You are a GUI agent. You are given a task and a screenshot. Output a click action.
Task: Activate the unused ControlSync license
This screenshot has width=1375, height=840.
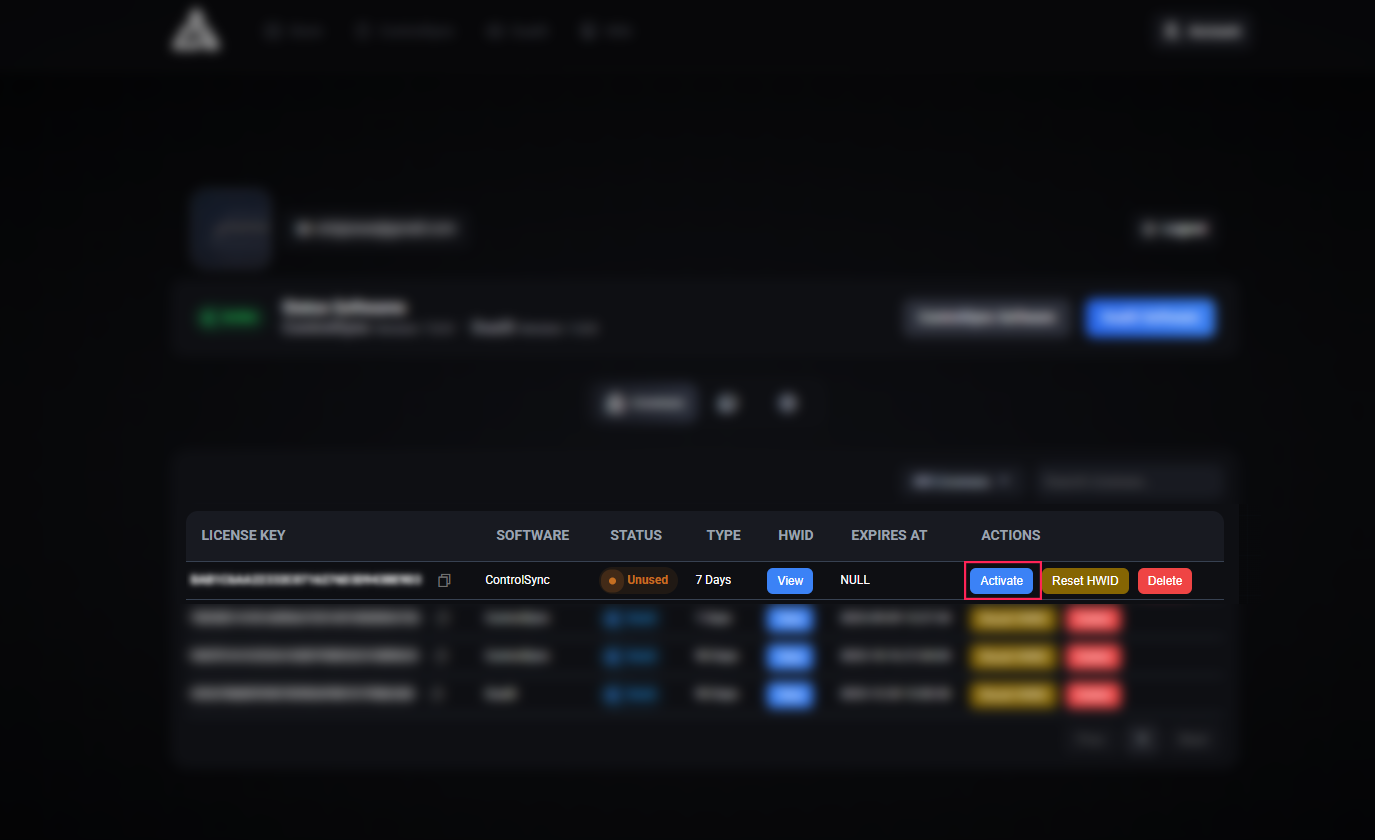pos(1001,581)
